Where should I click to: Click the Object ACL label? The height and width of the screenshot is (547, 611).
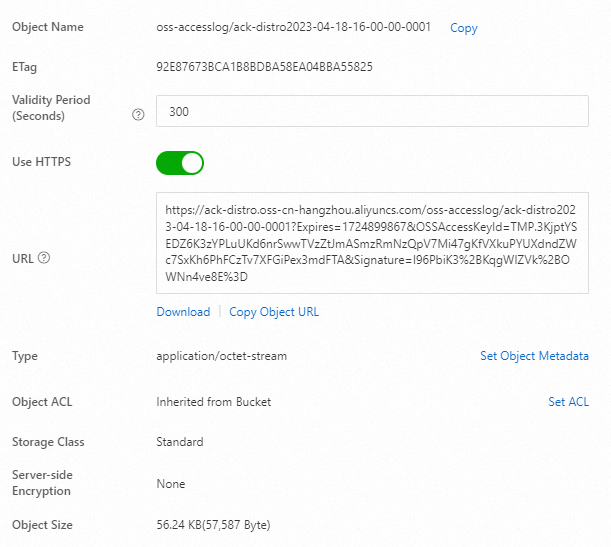pos(42,402)
